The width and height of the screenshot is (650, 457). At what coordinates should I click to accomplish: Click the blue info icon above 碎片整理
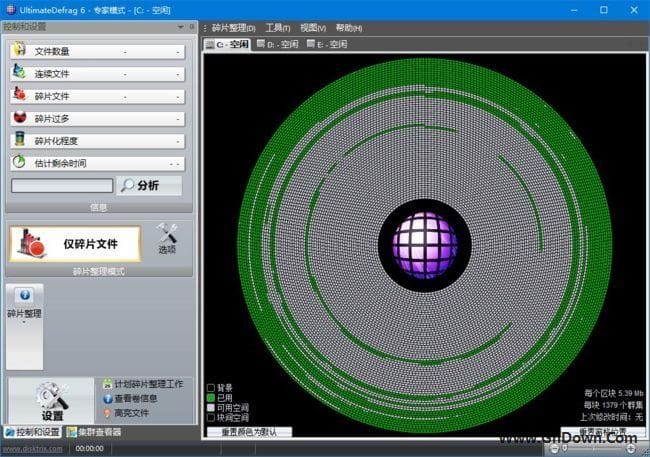click(x=24, y=295)
